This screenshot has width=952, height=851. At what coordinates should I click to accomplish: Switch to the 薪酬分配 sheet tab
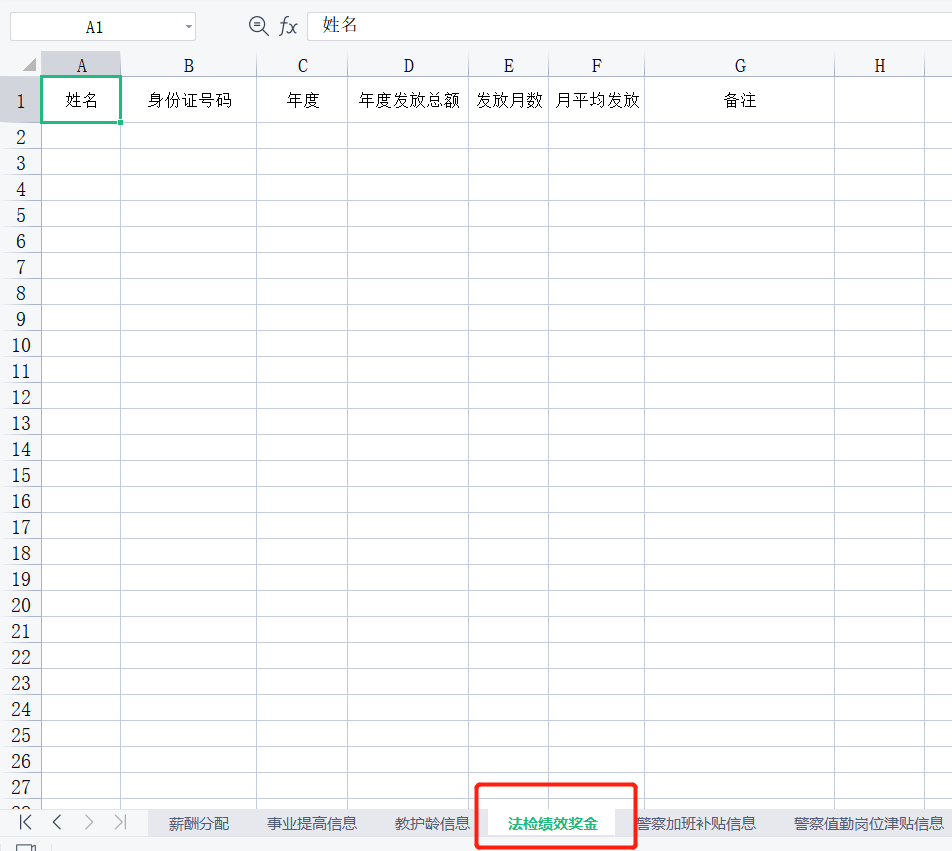click(199, 824)
